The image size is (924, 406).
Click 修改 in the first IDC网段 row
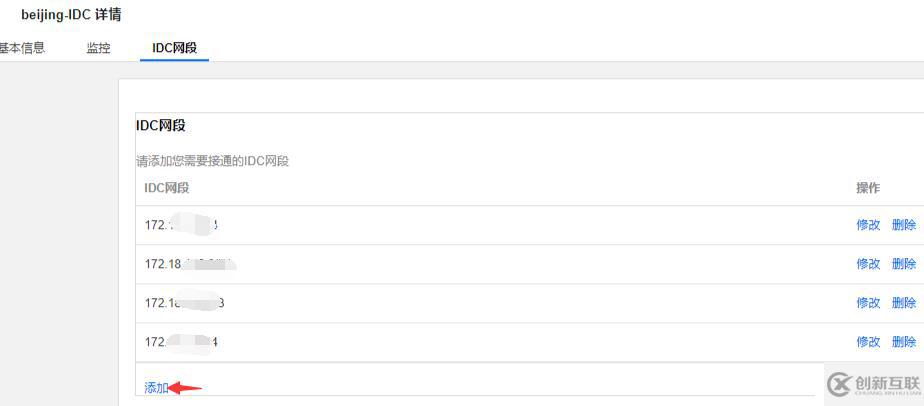coord(868,225)
